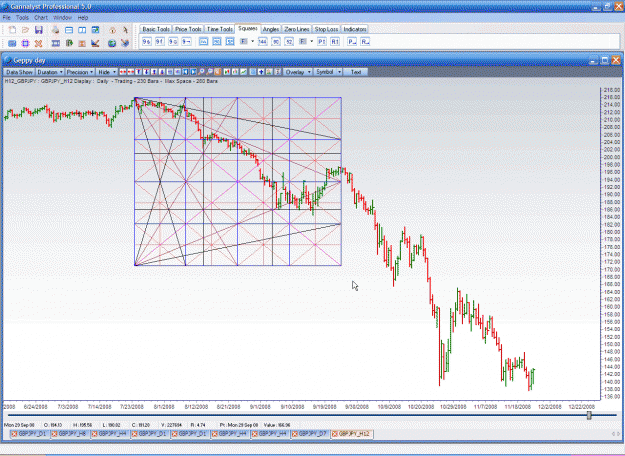This screenshot has width=625, height=456.
Task: Click the P1 square tool icon
Action: (322, 42)
